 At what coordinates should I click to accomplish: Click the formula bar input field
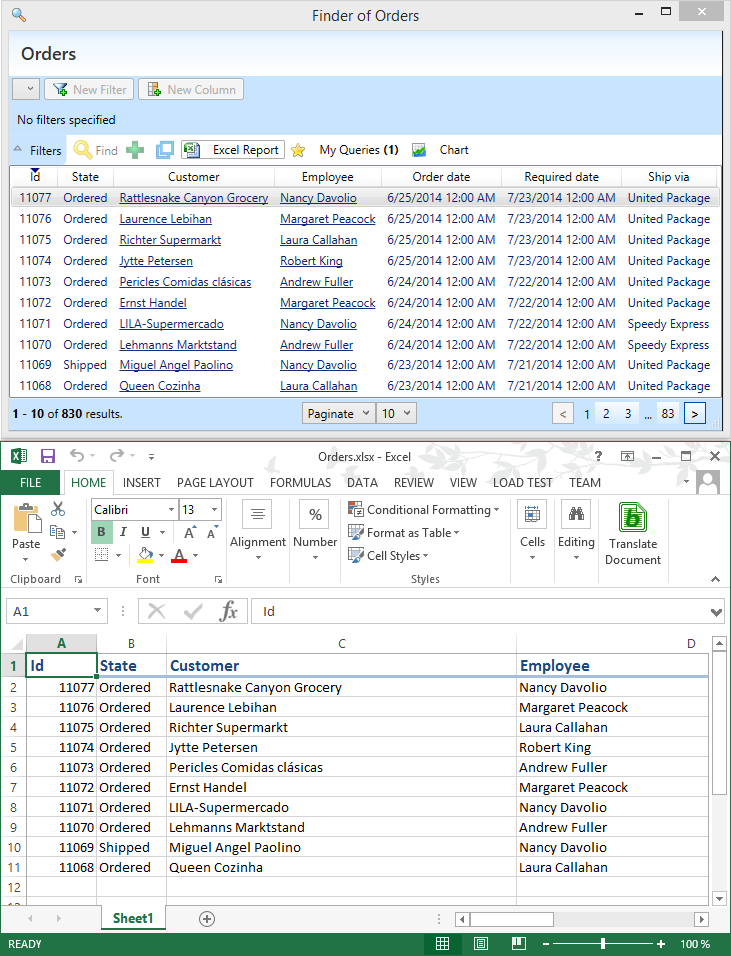[480, 612]
